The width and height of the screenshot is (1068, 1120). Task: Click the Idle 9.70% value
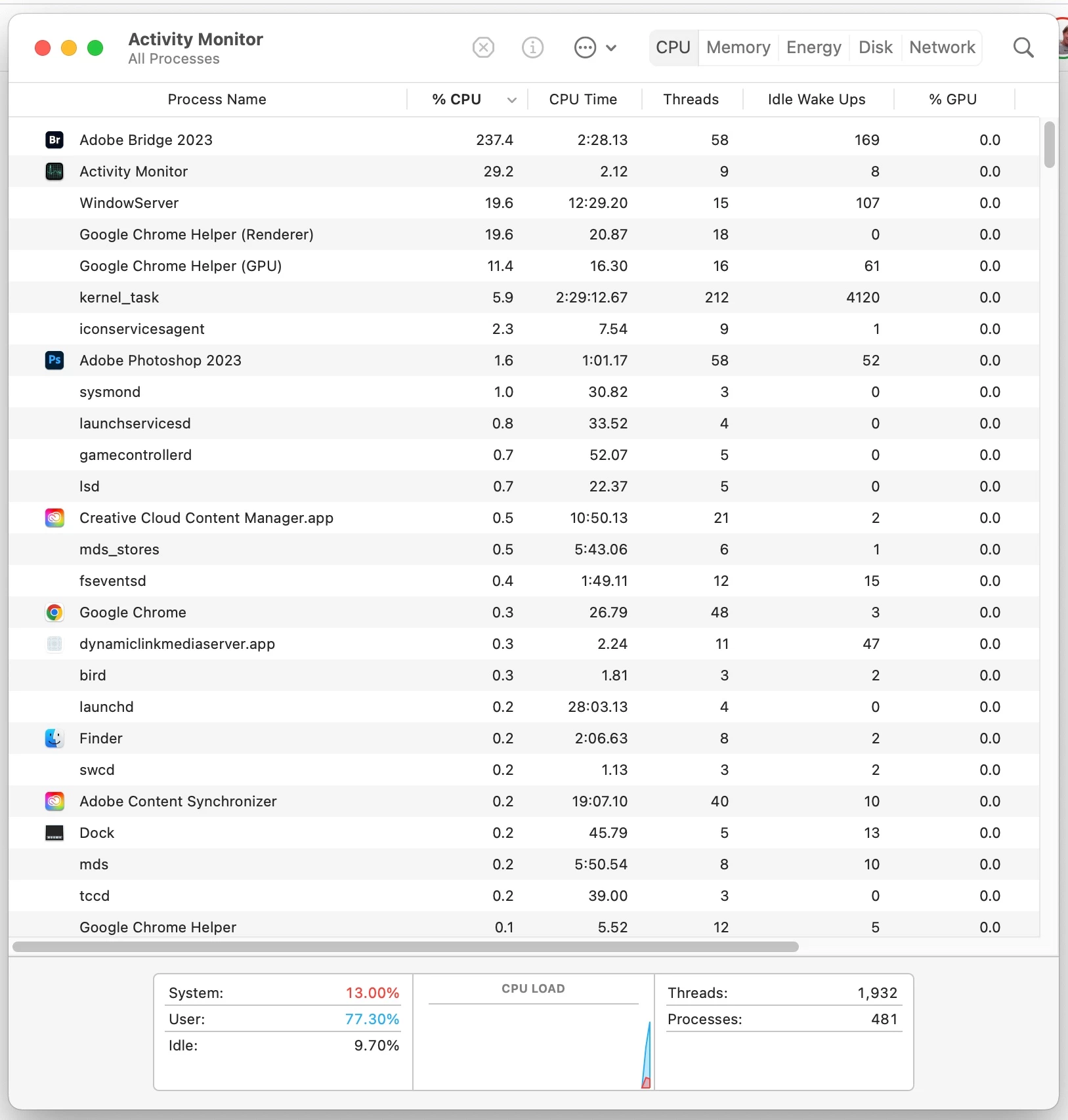coord(377,1045)
